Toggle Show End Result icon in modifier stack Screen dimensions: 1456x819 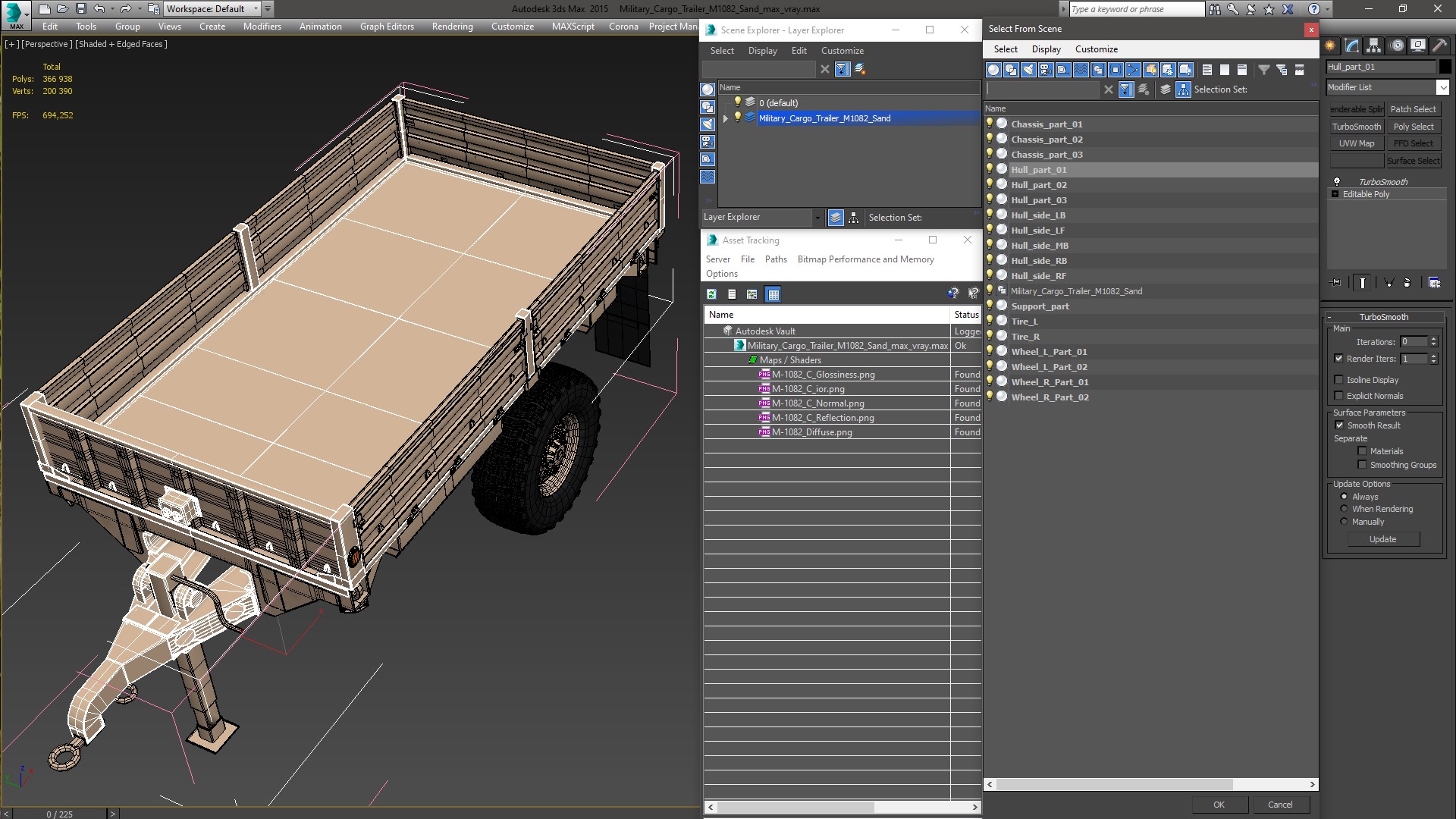click(x=1363, y=283)
